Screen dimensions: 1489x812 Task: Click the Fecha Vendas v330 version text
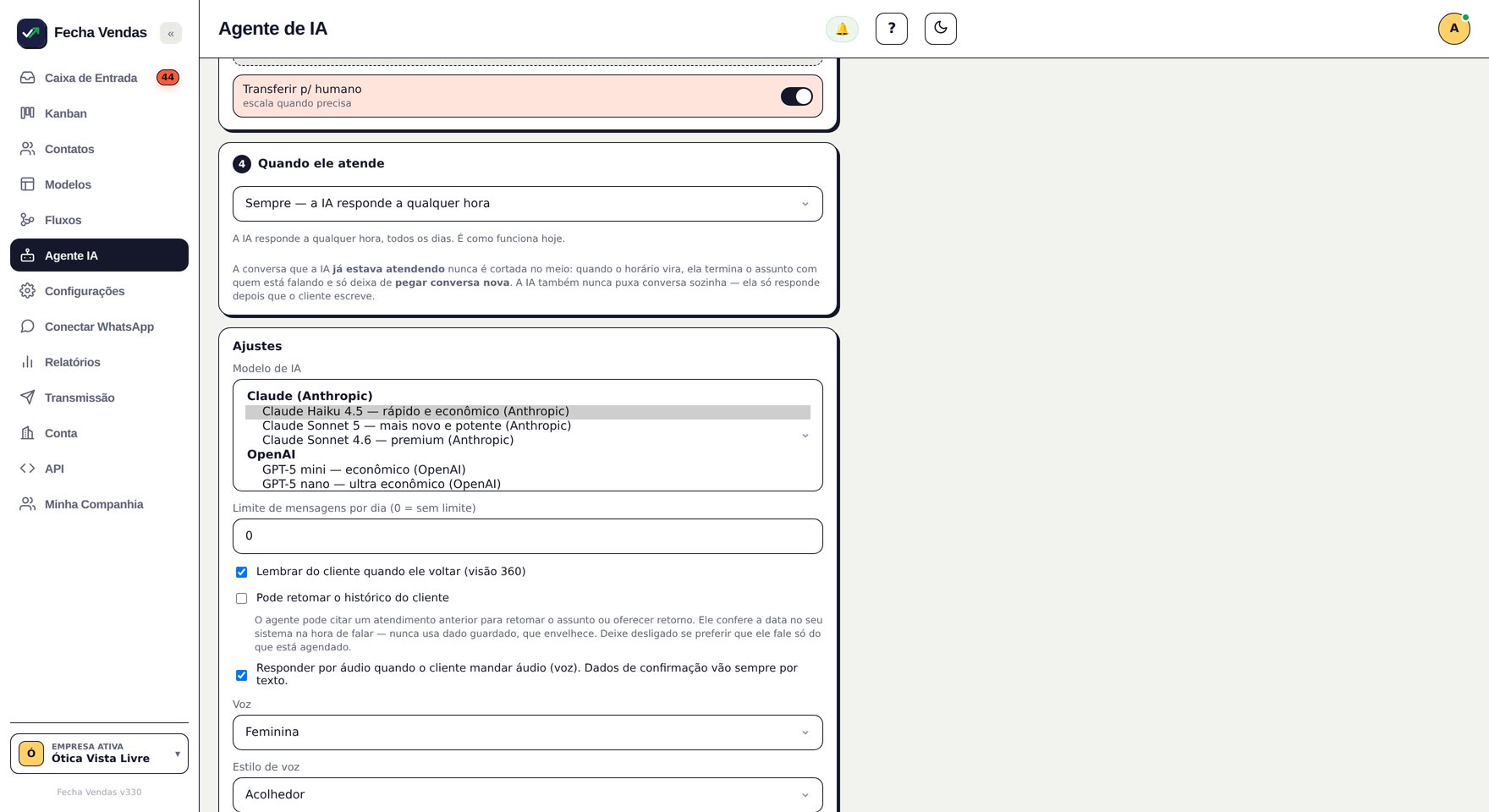(x=99, y=793)
